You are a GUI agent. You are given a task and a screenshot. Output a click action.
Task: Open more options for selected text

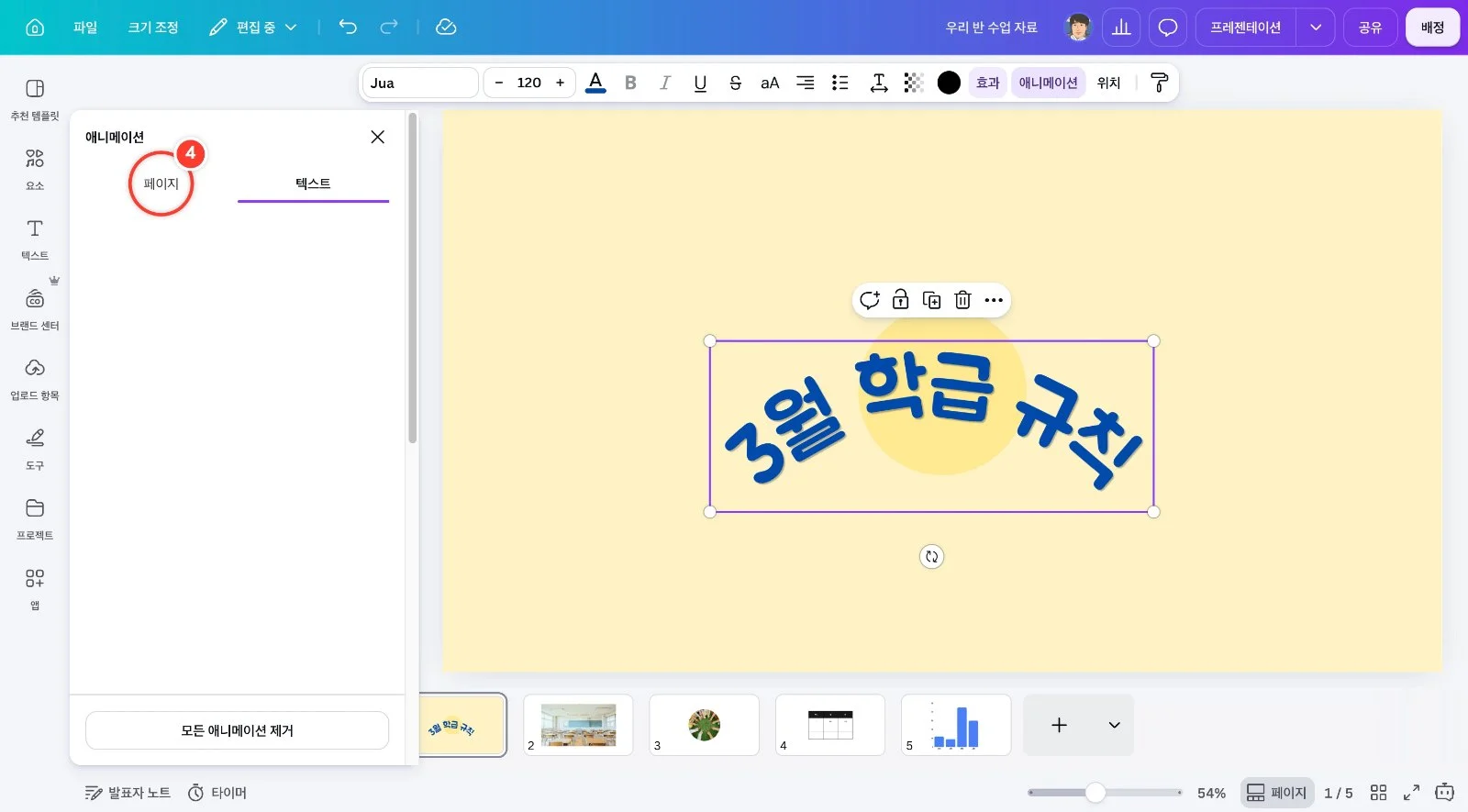[994, 300]
